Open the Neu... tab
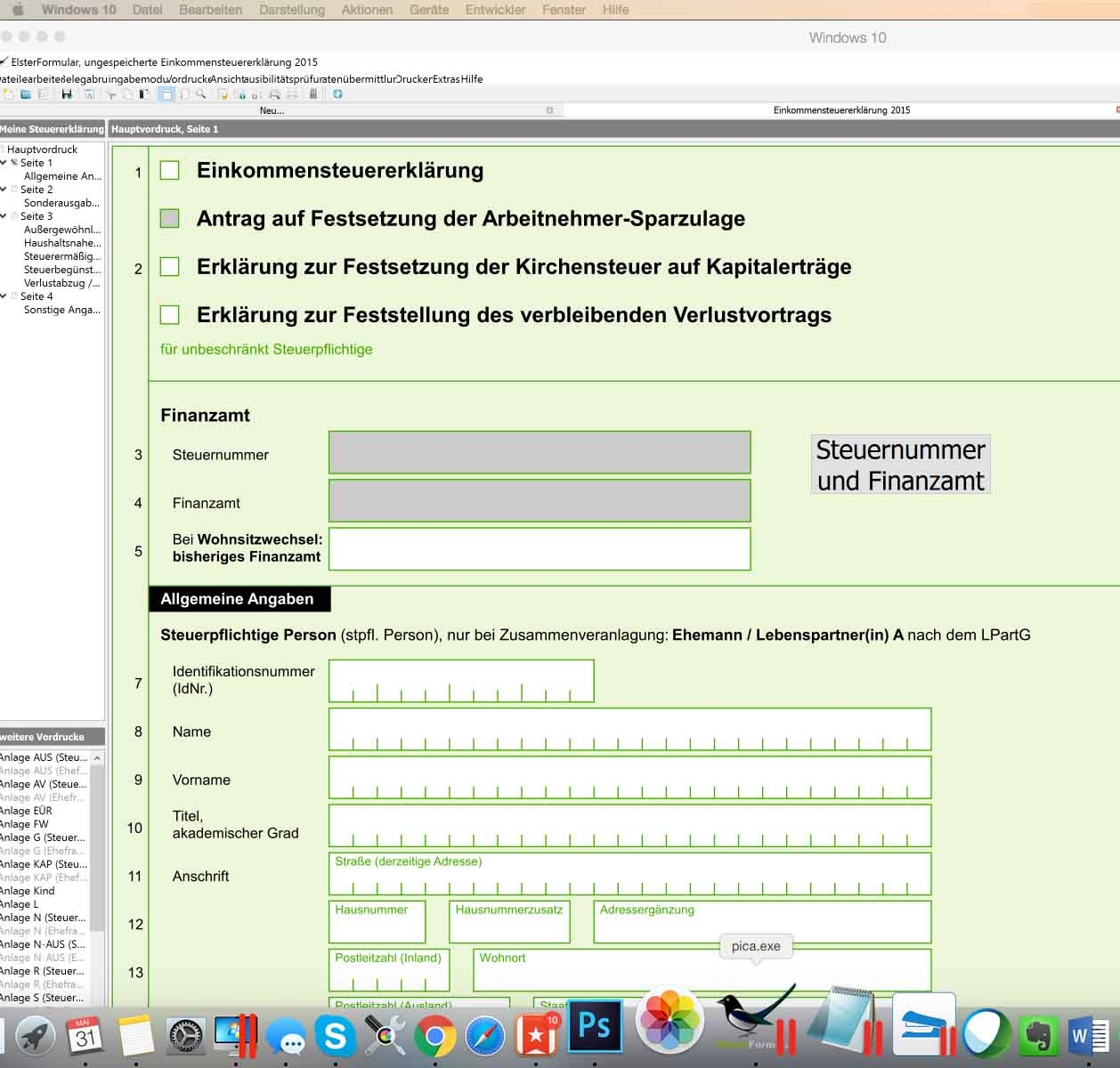Image resolution: width=1120 pixels, height=1068 pixels. click(272, 110)
